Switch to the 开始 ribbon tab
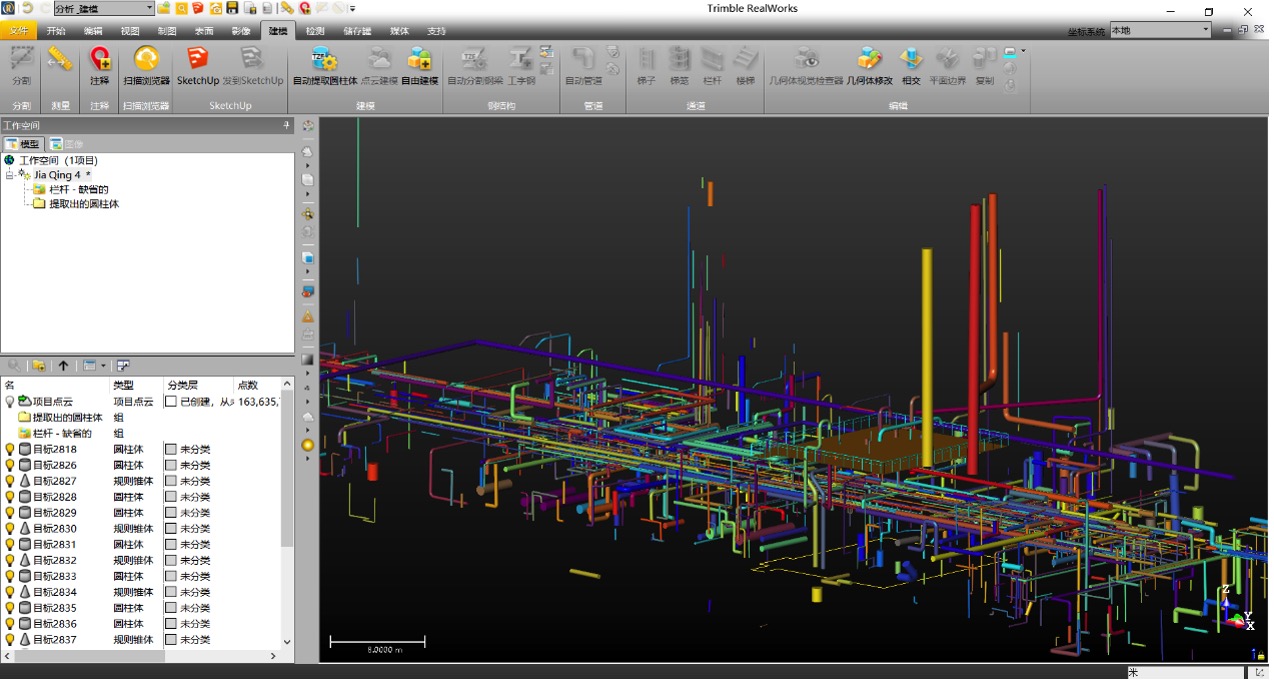 [x=56, y=31]
